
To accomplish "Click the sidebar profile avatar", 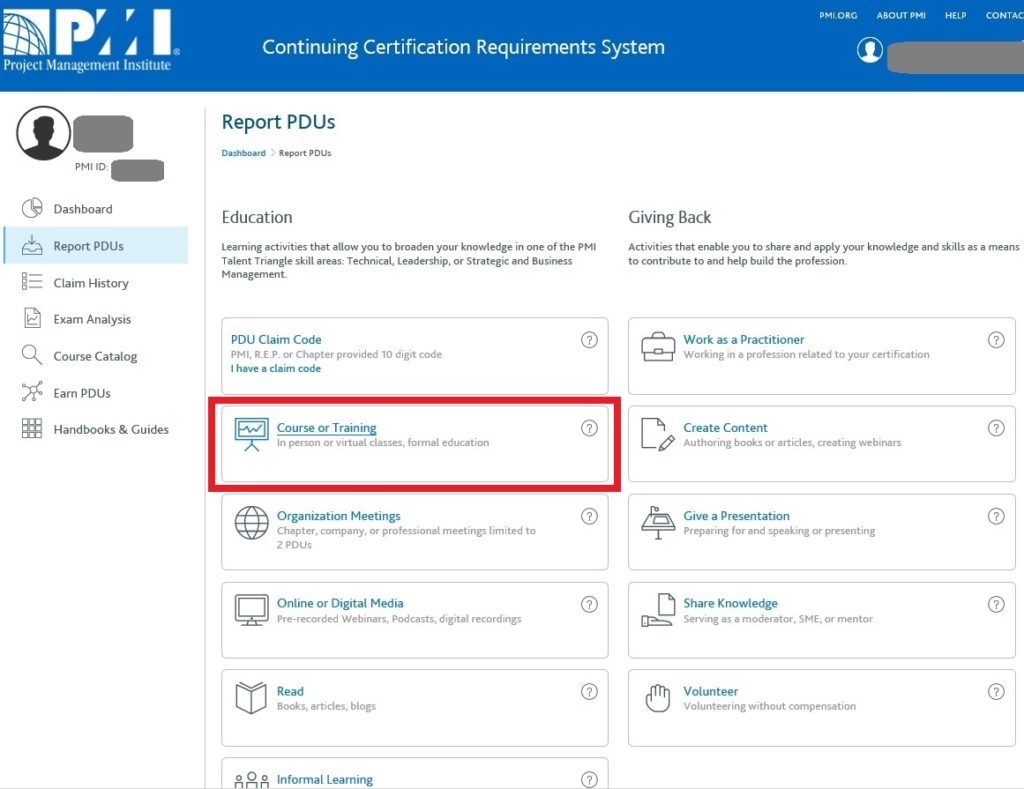I will click(44, 133).
